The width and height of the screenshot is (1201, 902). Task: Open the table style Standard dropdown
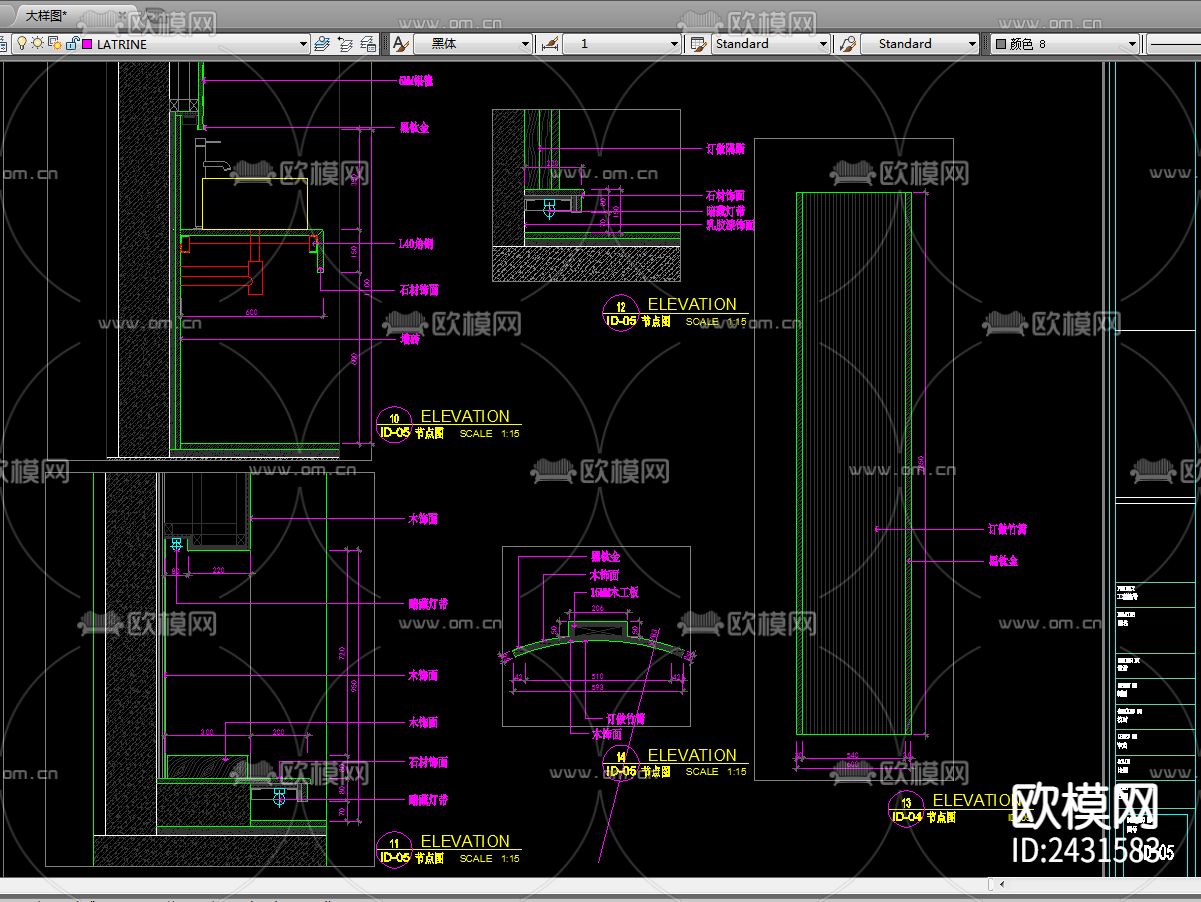coord(823,44)
